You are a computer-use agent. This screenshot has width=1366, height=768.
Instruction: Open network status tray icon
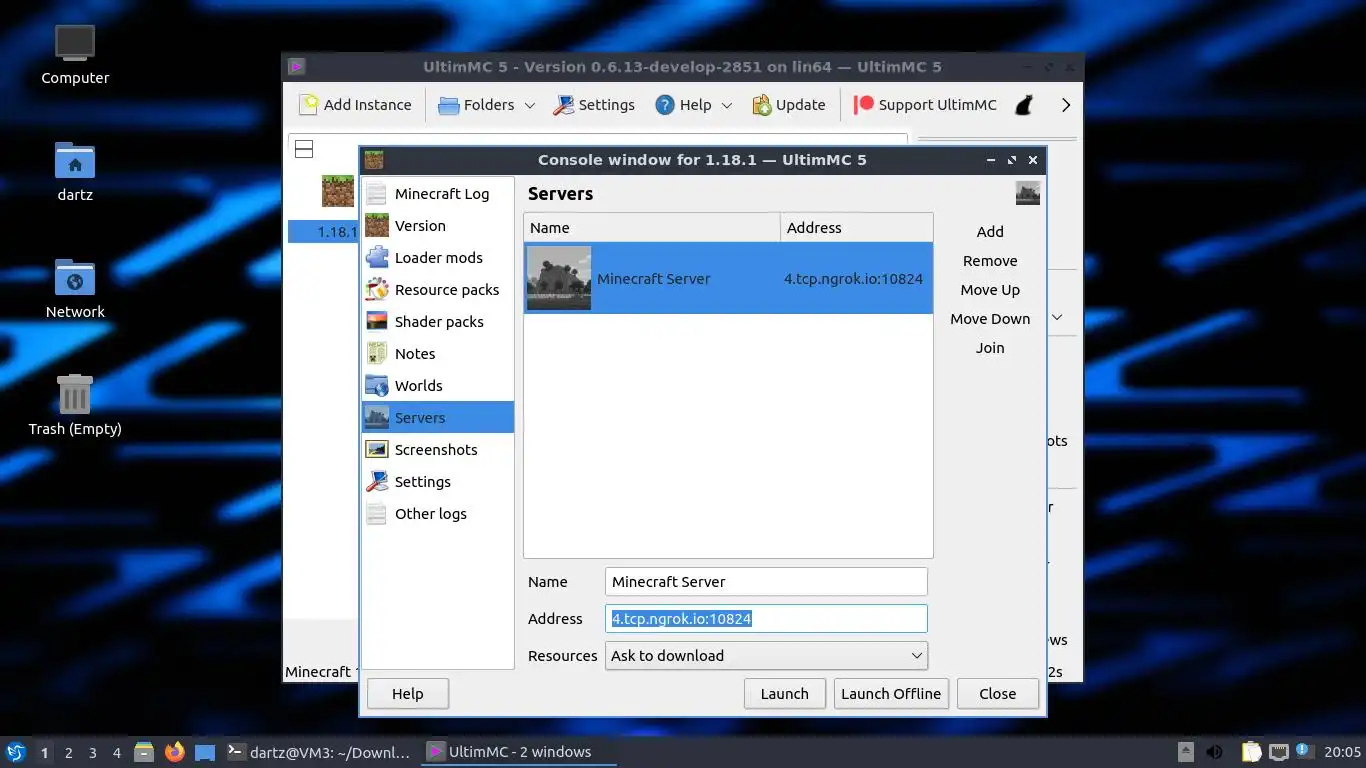click(1279, 752)
